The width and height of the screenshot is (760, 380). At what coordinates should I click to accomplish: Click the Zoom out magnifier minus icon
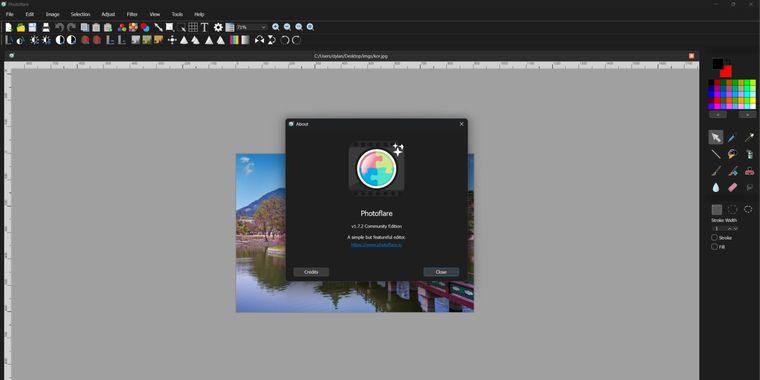pyautogui.click(x=287, y=28)
